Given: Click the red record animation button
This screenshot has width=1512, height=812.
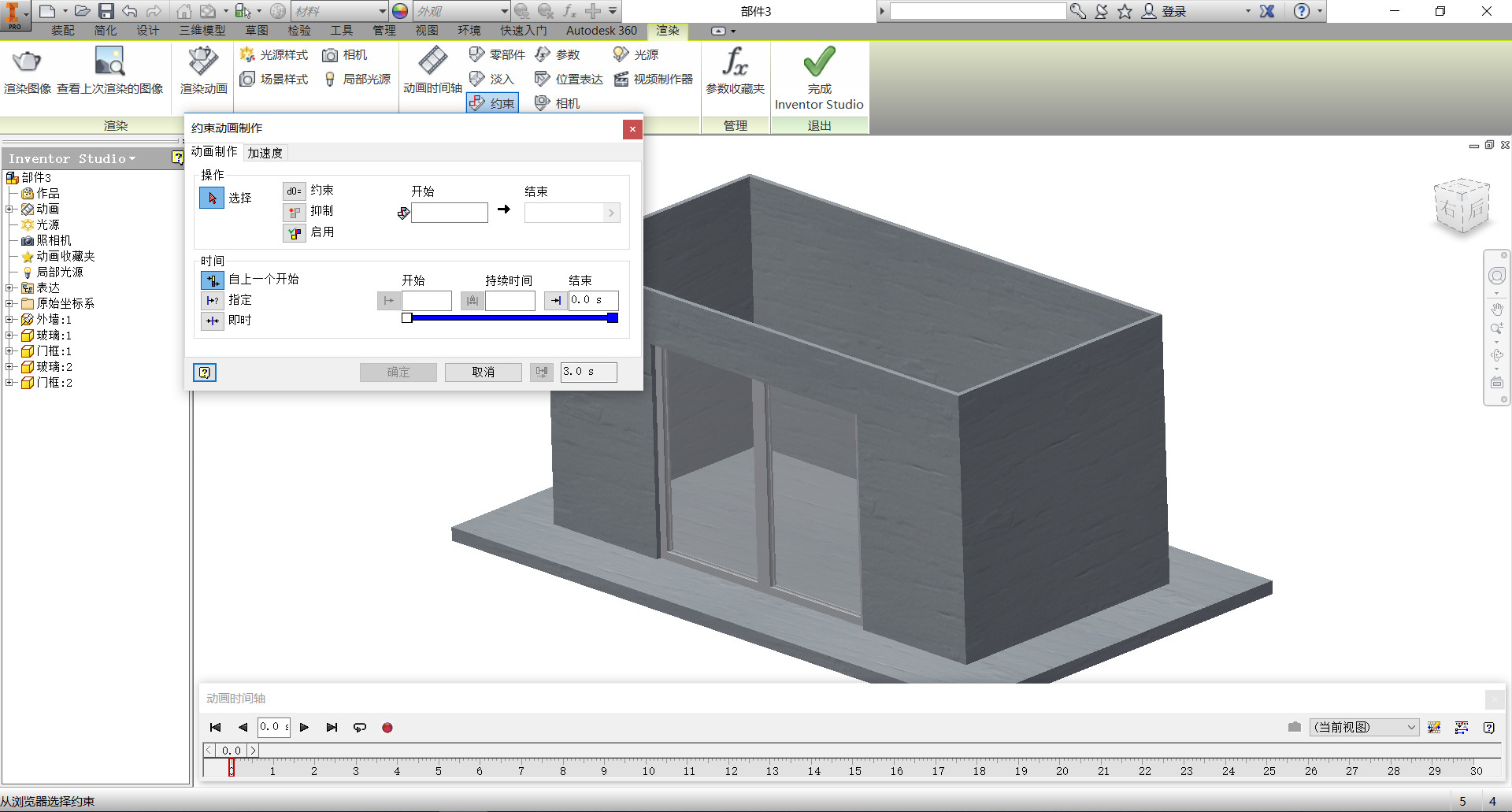Looking at the screenshot, I should (x=387, y=728).
